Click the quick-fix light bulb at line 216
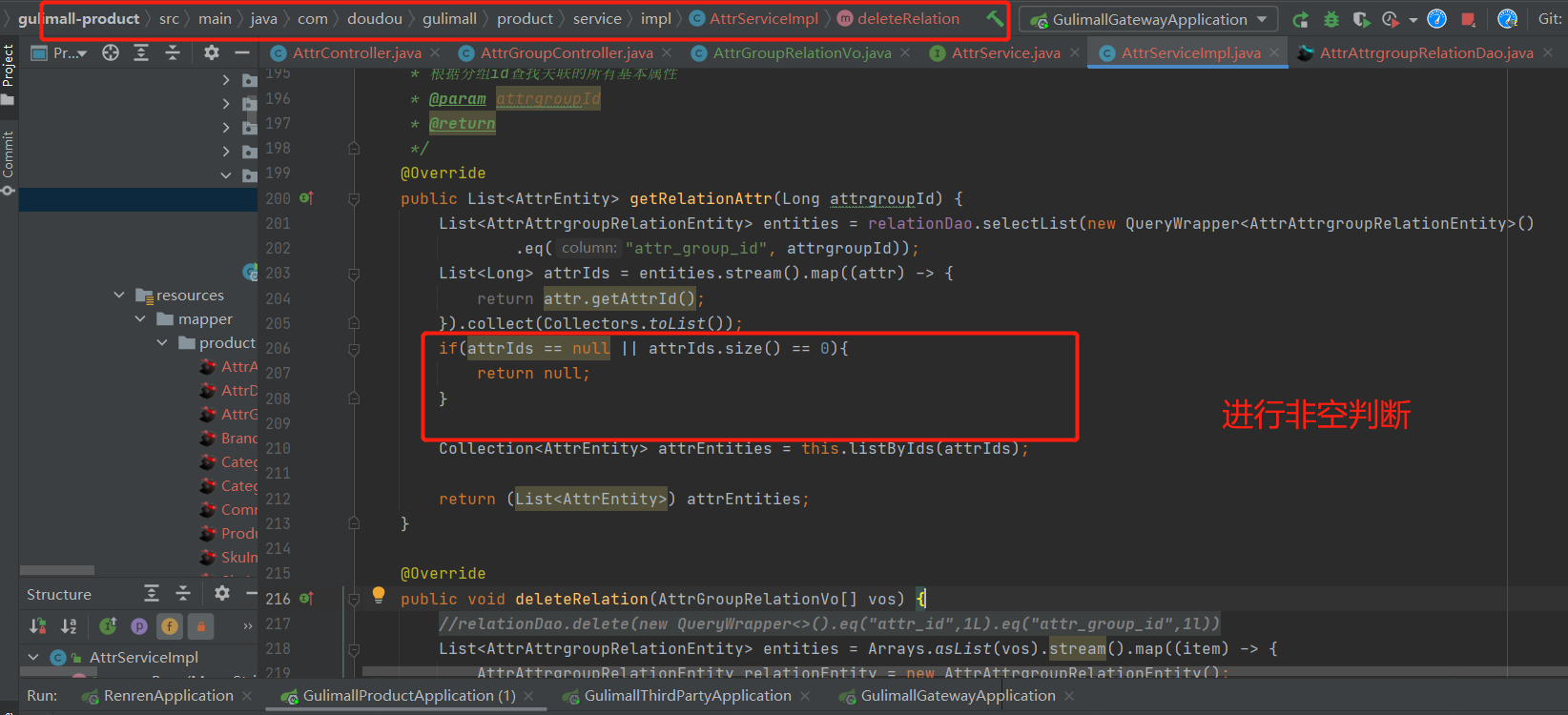 [x=379, y=596]
